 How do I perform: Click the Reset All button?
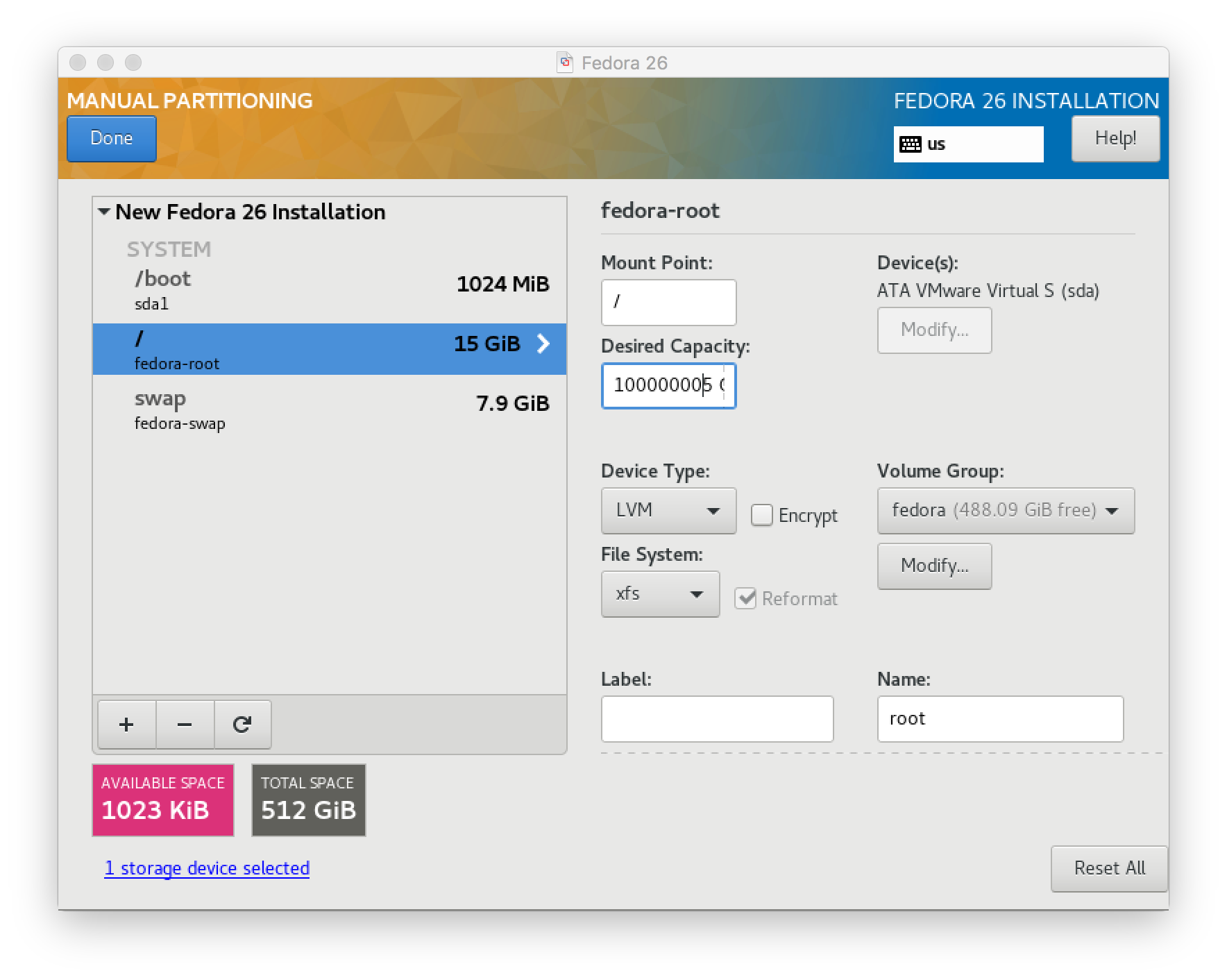click(x=1109, y=868)
